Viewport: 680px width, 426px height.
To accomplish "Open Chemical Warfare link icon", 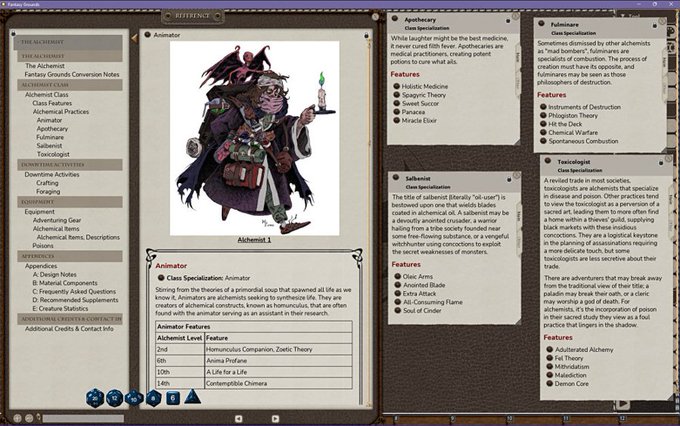I will click(543, 132).
